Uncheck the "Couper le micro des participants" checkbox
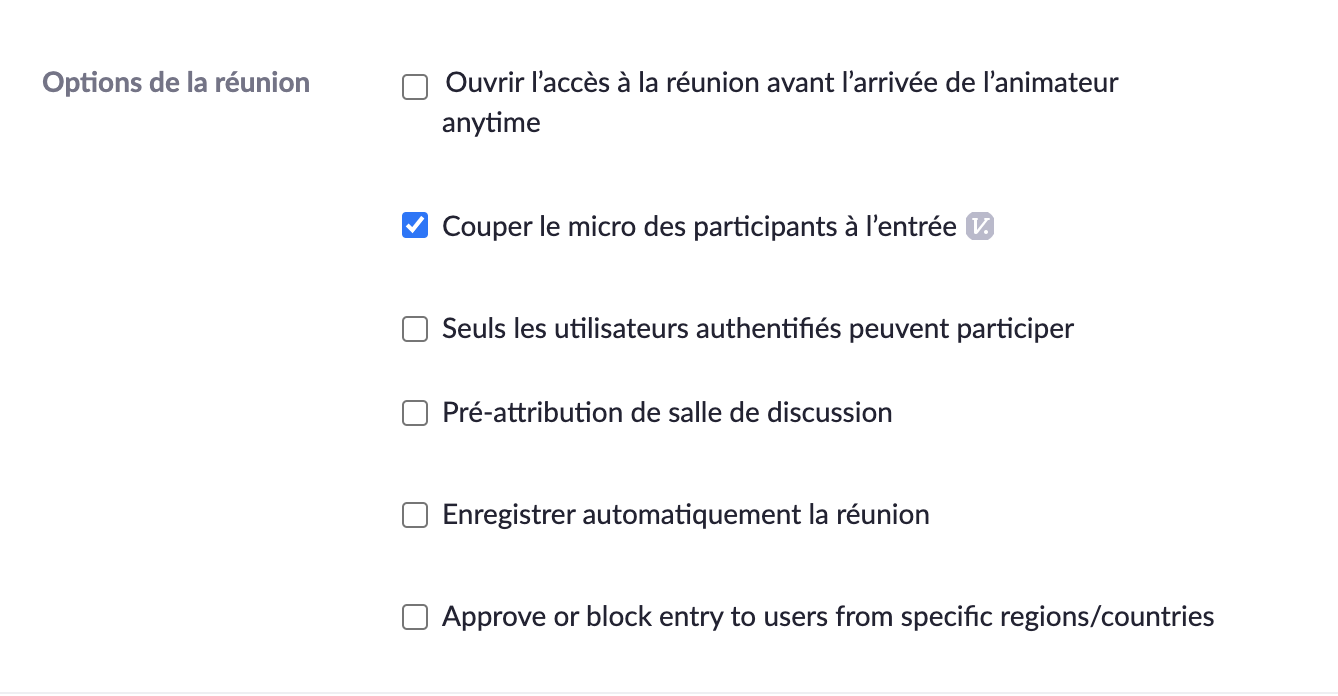The image size is (1338, 696). click(414, 227)
